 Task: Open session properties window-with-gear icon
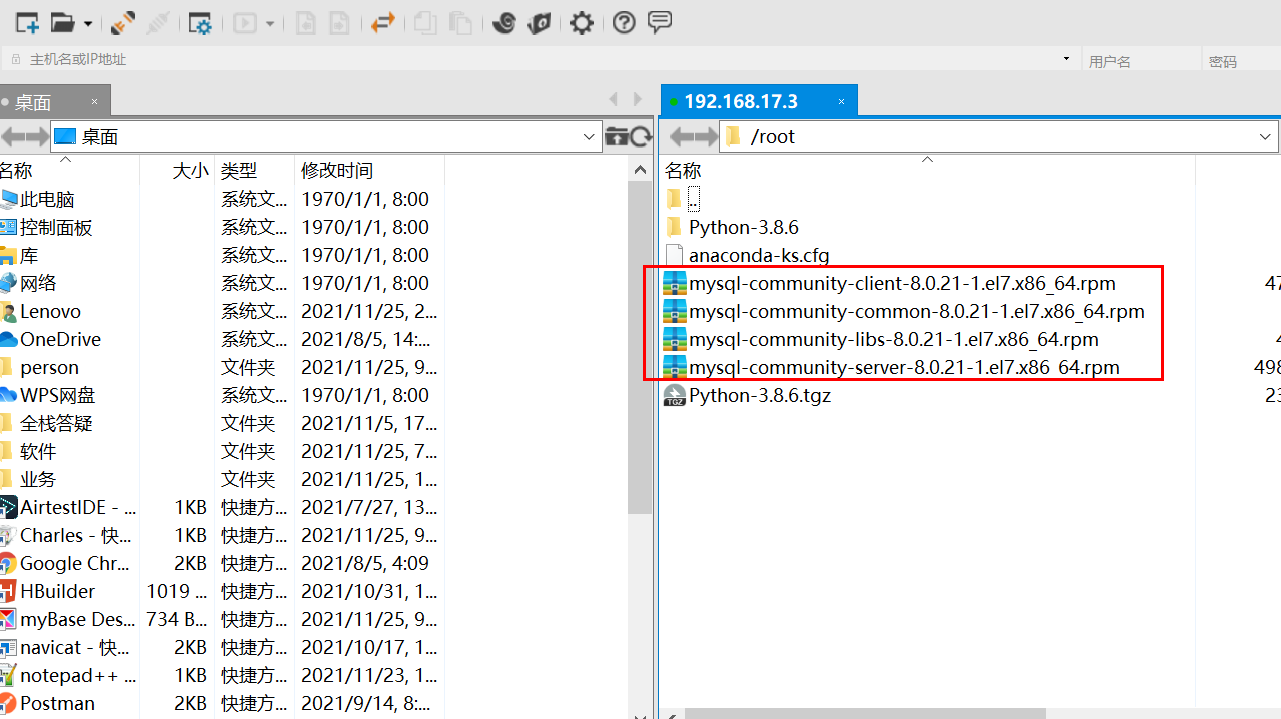coord(200,22)
